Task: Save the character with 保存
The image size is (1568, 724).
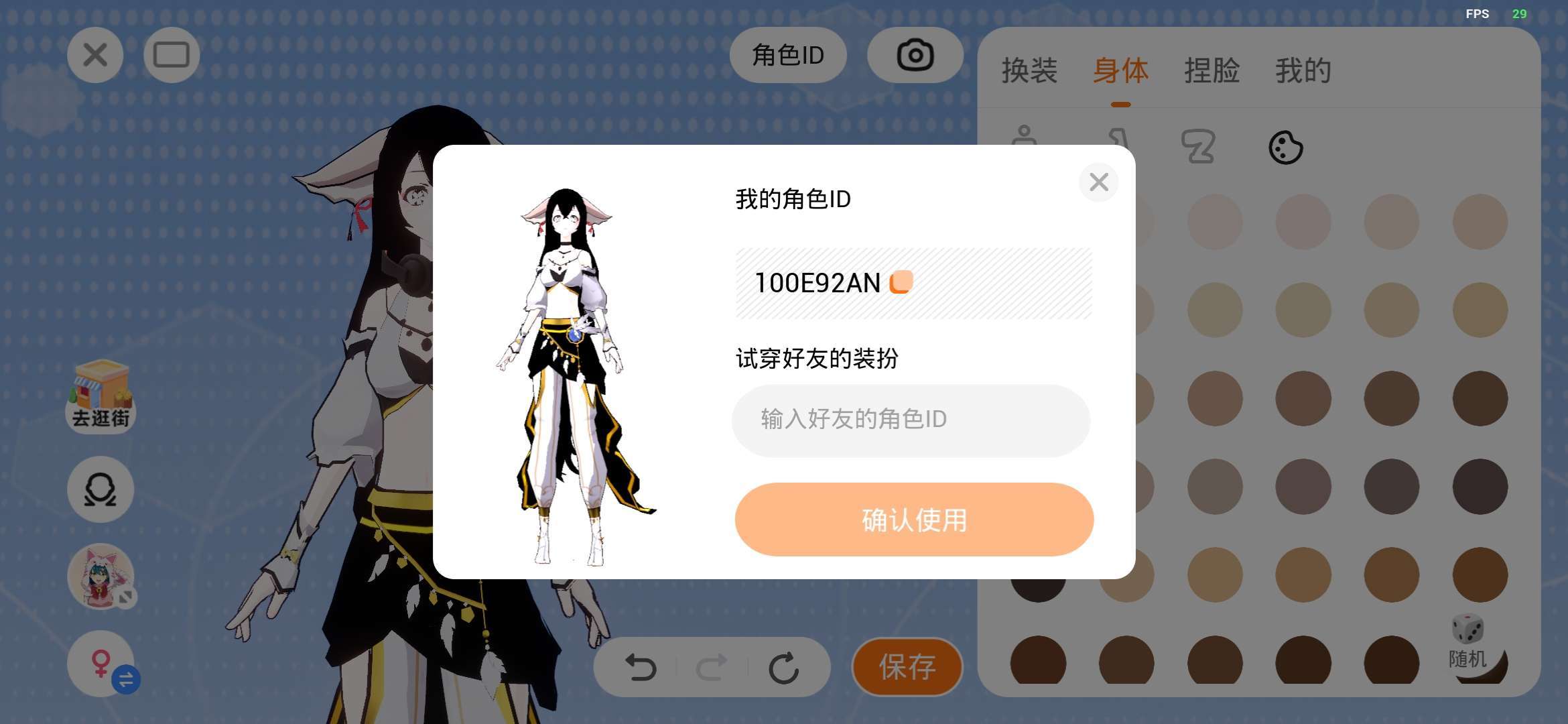Action: (907, 667)
